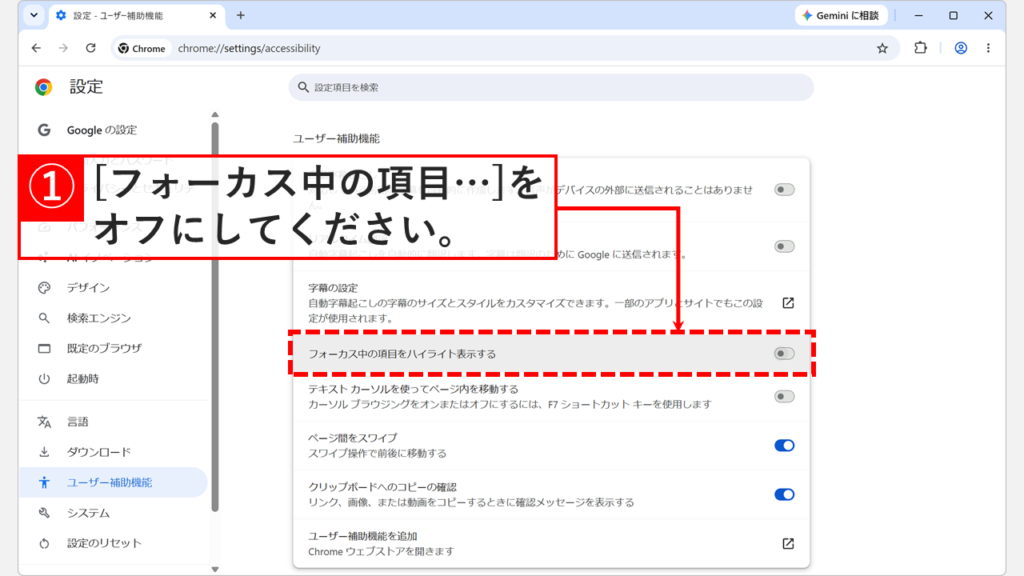Reload the settings page
This screenshot has width=1024, height=576.
[x=91, y=48]
